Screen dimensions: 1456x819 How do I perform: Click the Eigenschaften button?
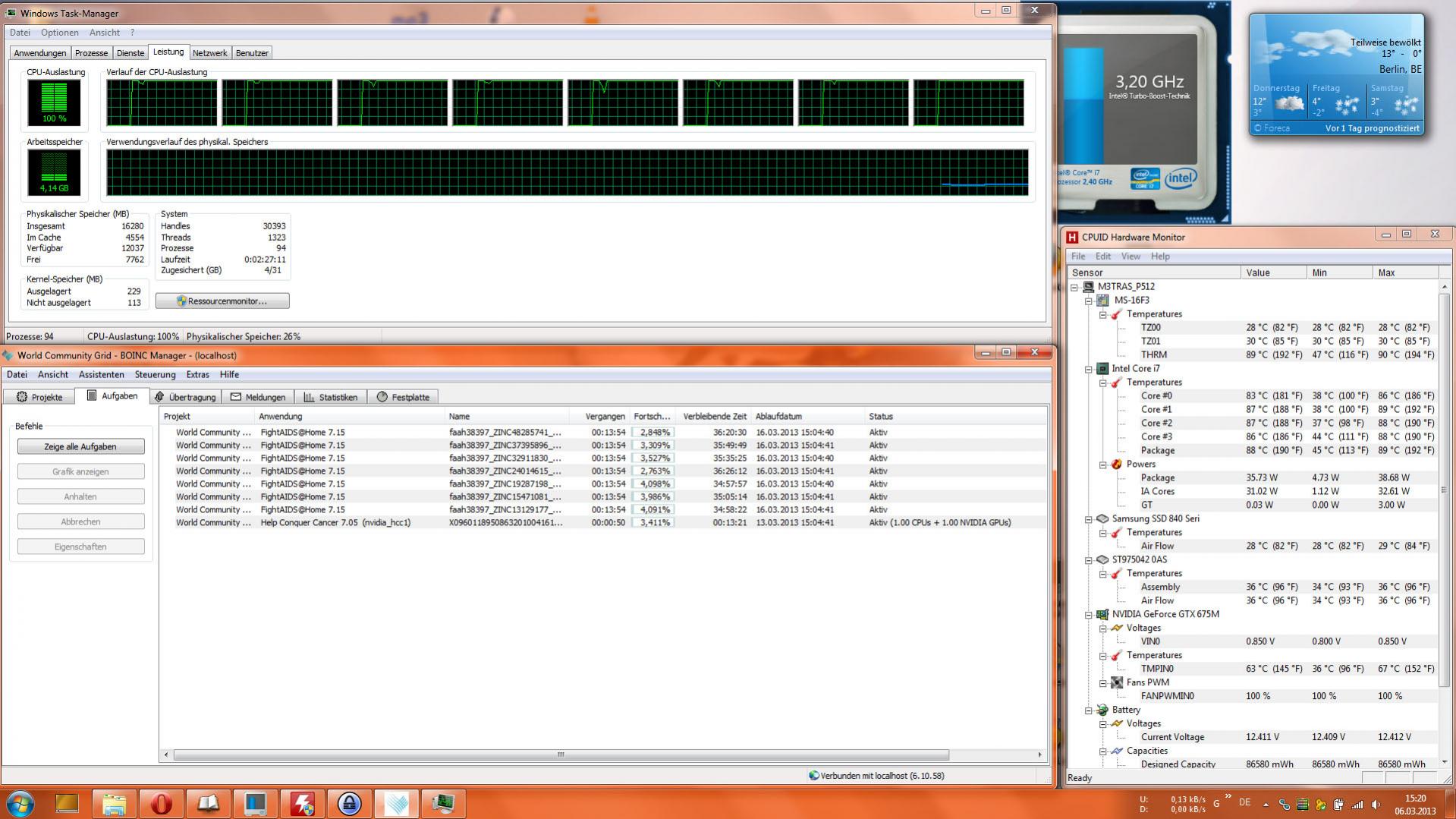[80, 547]
